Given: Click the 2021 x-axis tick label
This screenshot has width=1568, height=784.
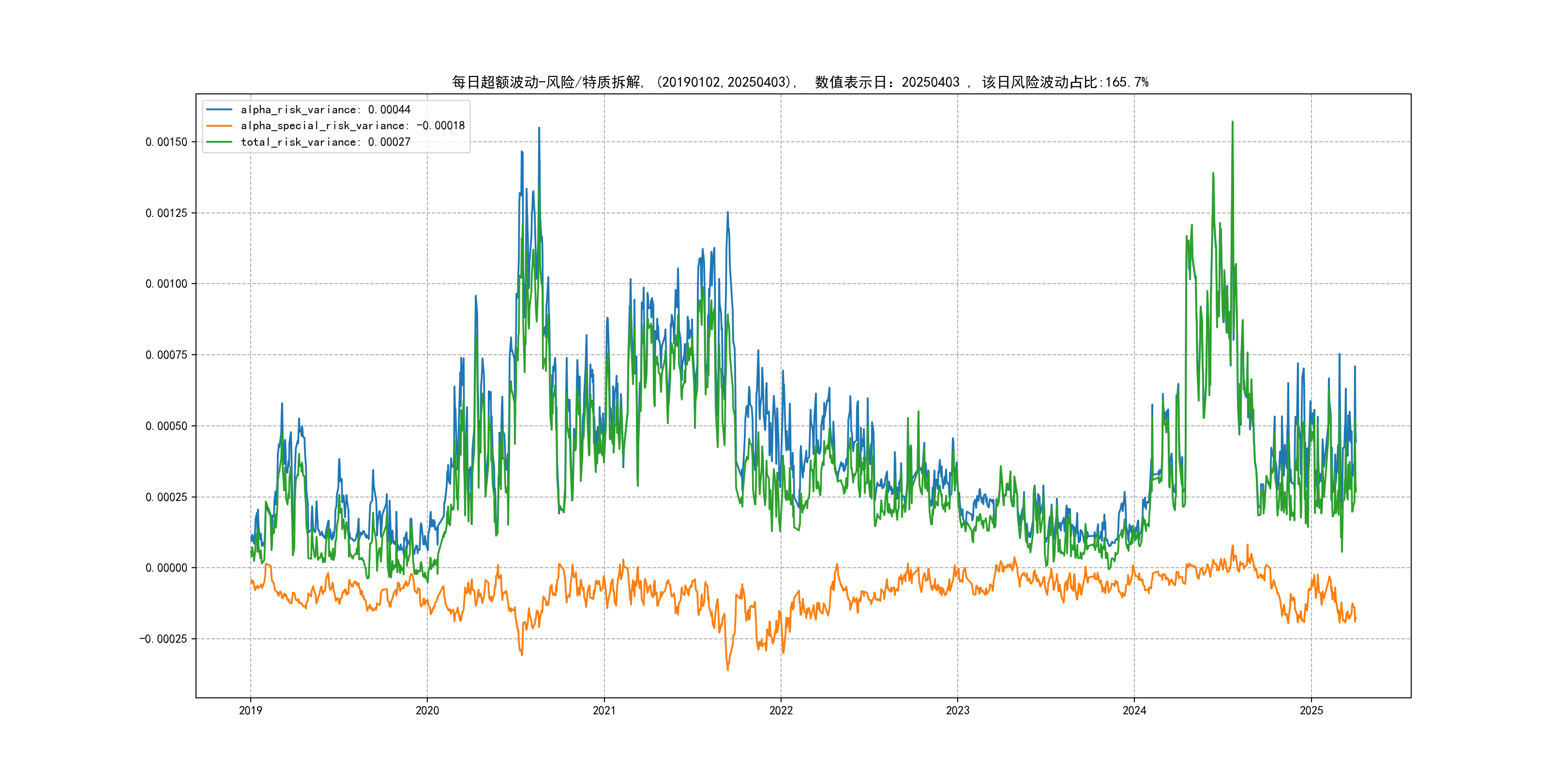Looking at the screenshot, I should point(604,710).
